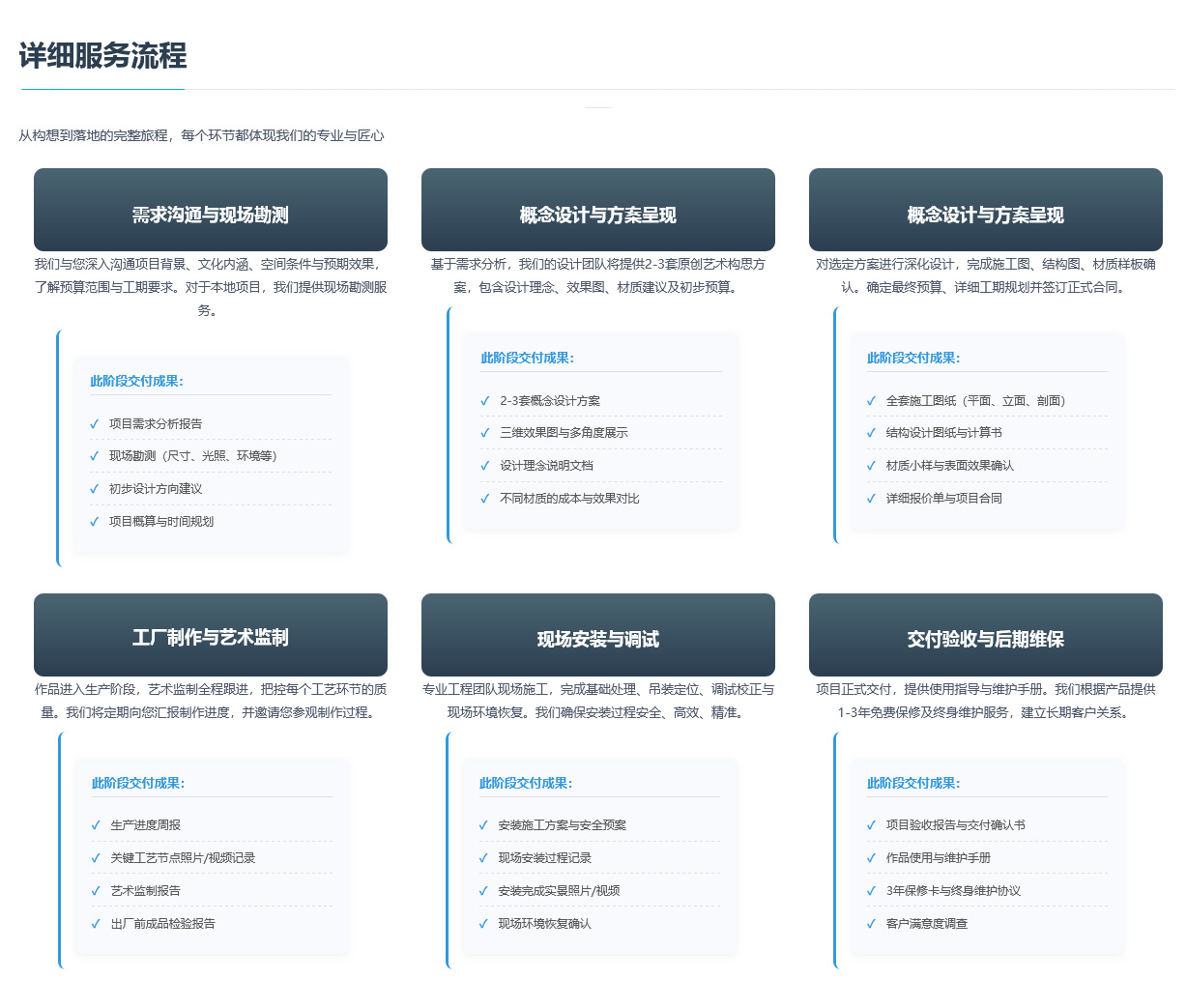Viewport: 1187px width, 1008px height.
Task: Click the checkmark beside 客户满意度调查
Action: tap(871, 924)
